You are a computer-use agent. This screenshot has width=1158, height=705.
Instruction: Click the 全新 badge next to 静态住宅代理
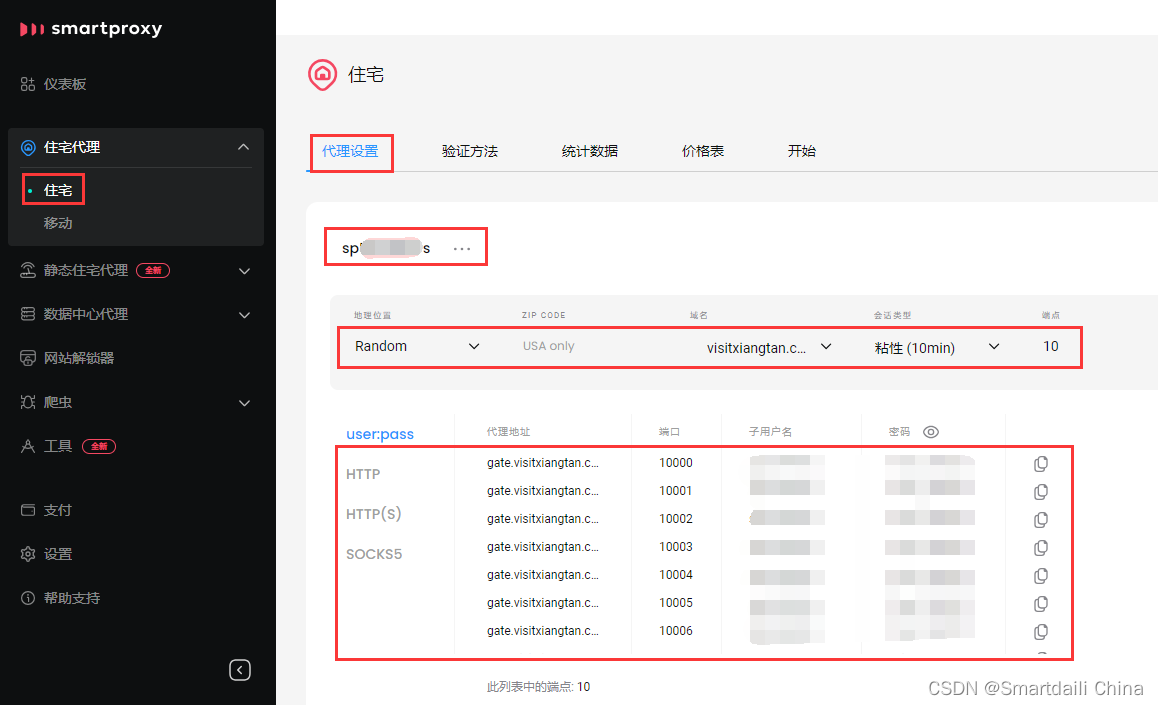pos(153,270)
